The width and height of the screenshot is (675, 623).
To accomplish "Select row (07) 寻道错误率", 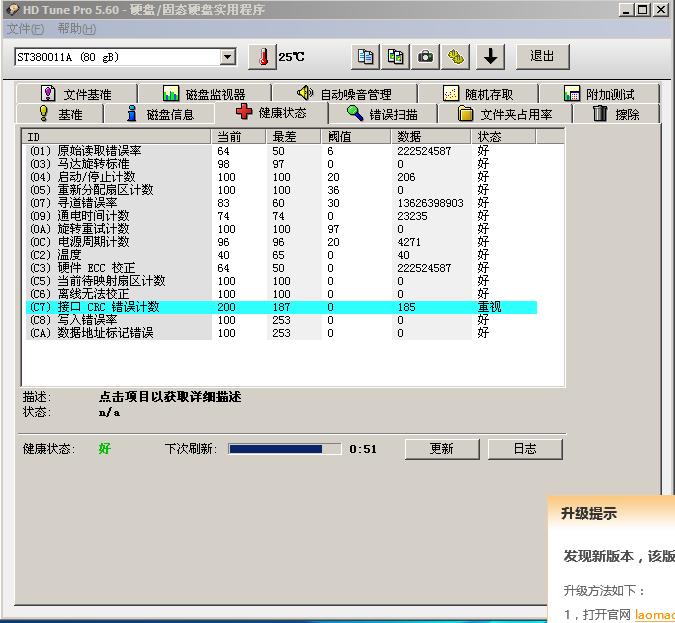I will [x=282, y=203].
